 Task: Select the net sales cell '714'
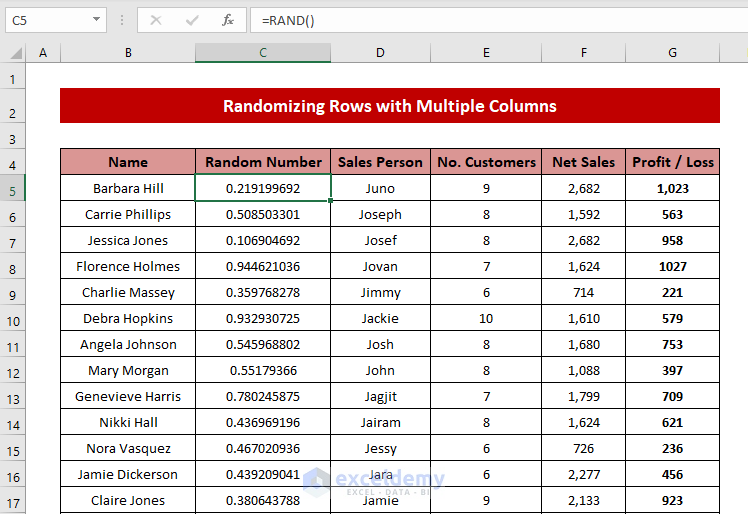tap(583, 292)
